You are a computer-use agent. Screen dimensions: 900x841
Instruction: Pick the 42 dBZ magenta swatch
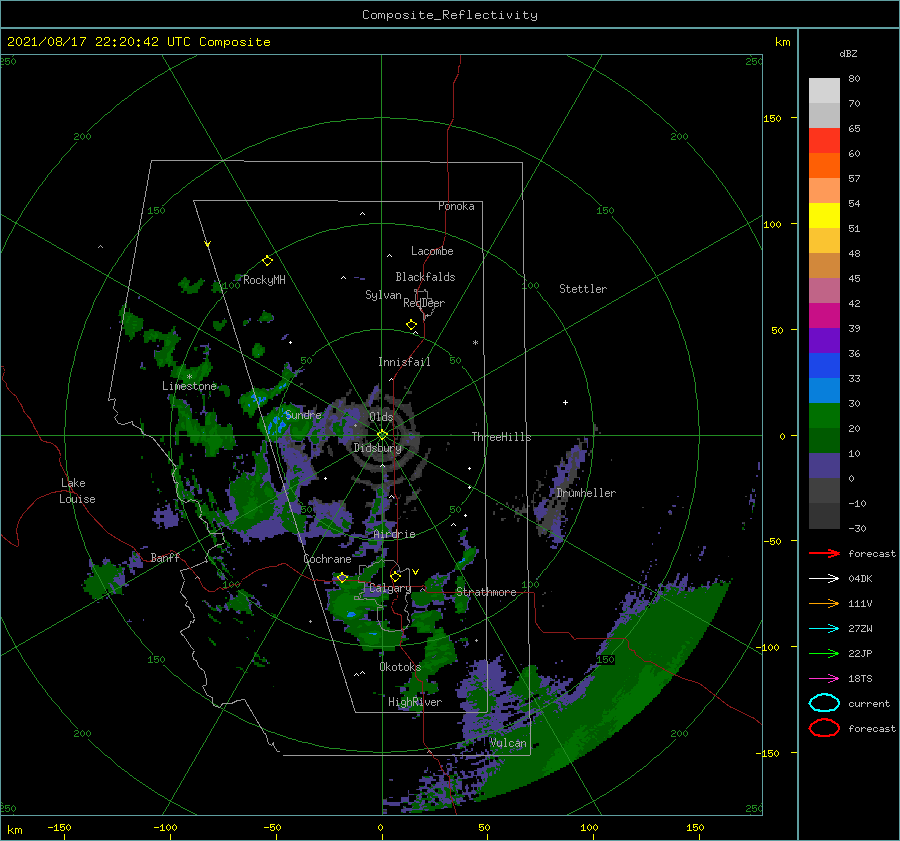[x=824, y=316]
